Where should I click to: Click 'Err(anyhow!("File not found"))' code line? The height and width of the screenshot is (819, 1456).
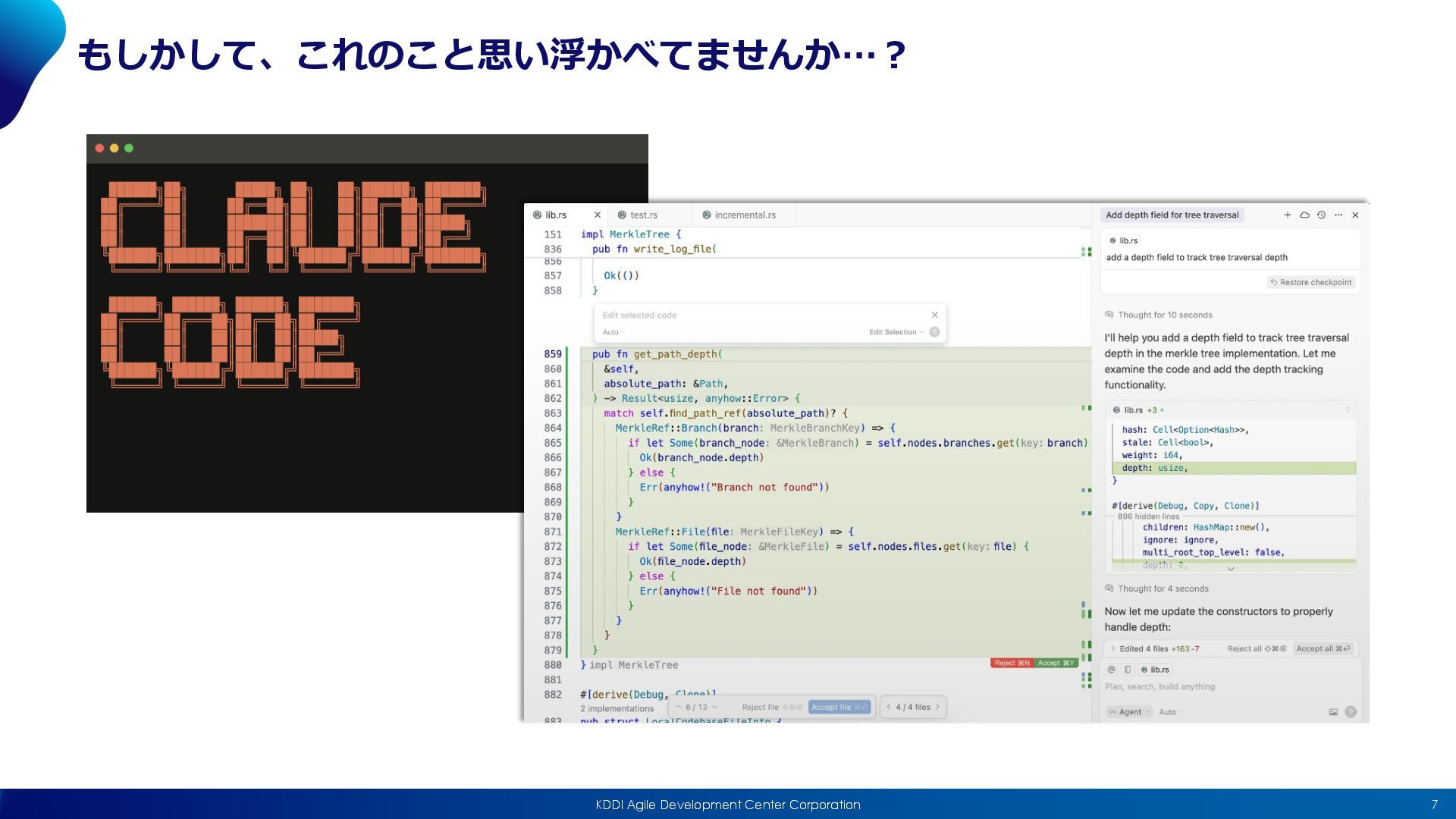coord(728,591)
